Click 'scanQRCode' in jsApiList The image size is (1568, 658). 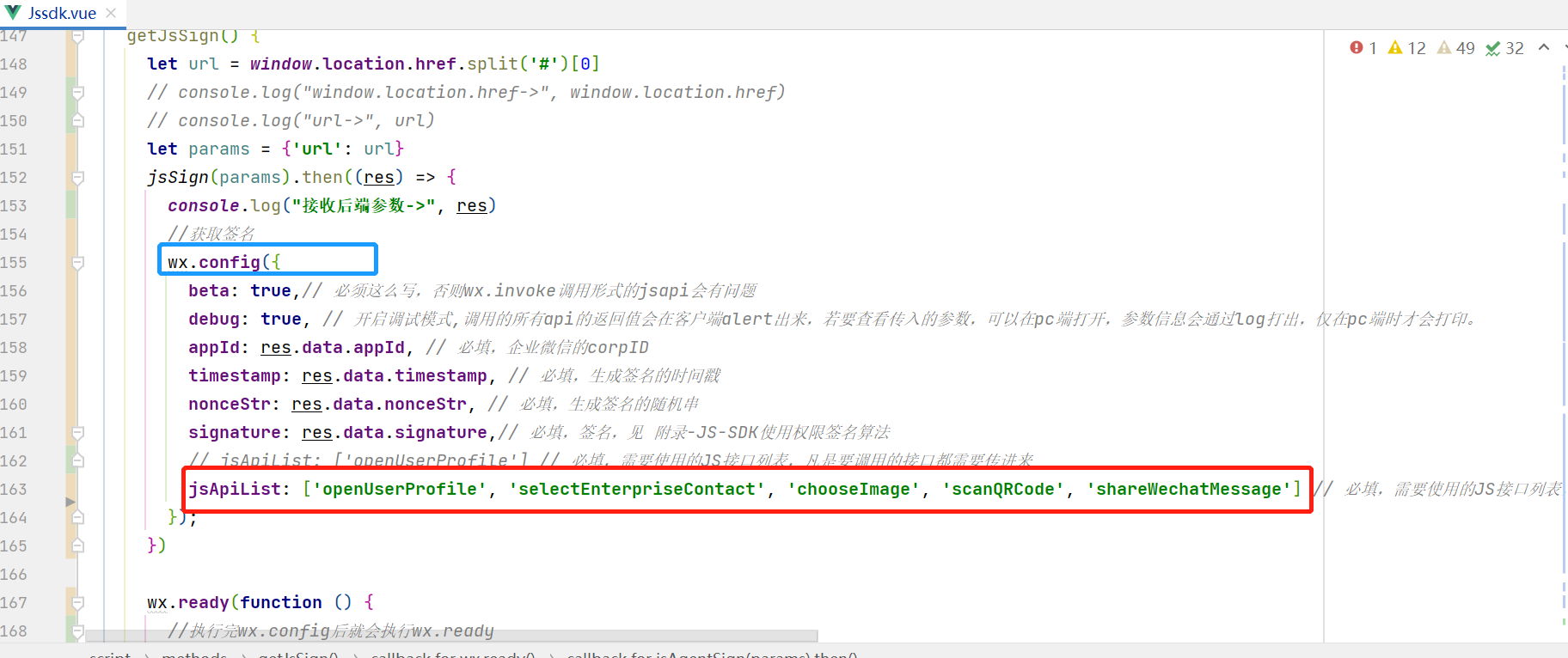tap(1003, 489)
